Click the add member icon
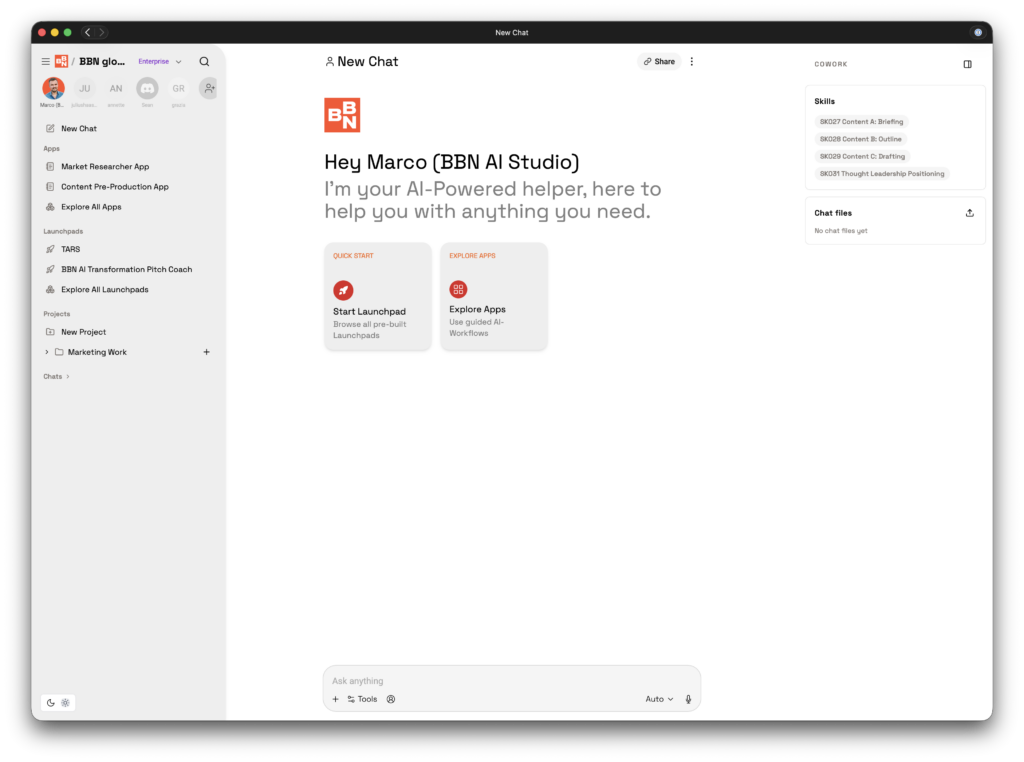Viewport: 1024px width, 762px height. 208,88
